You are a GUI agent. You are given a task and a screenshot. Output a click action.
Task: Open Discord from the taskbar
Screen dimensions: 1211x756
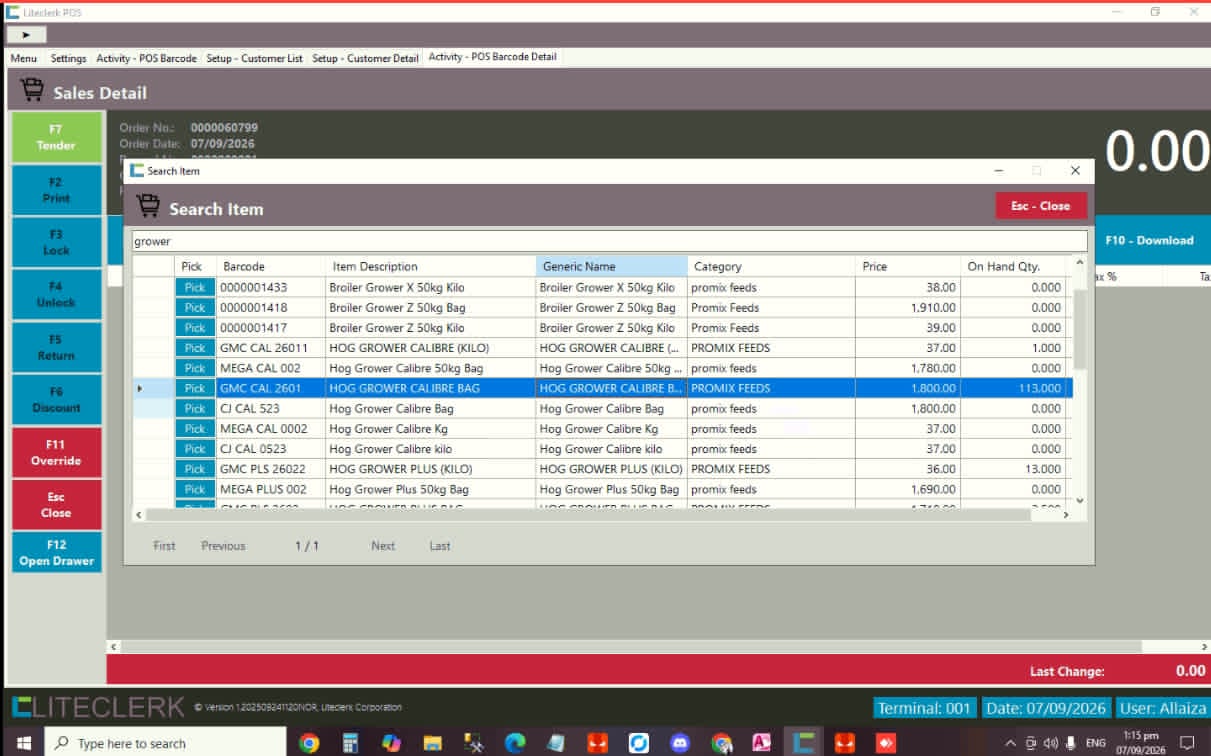pyautogui.click(x=680, y=743)
